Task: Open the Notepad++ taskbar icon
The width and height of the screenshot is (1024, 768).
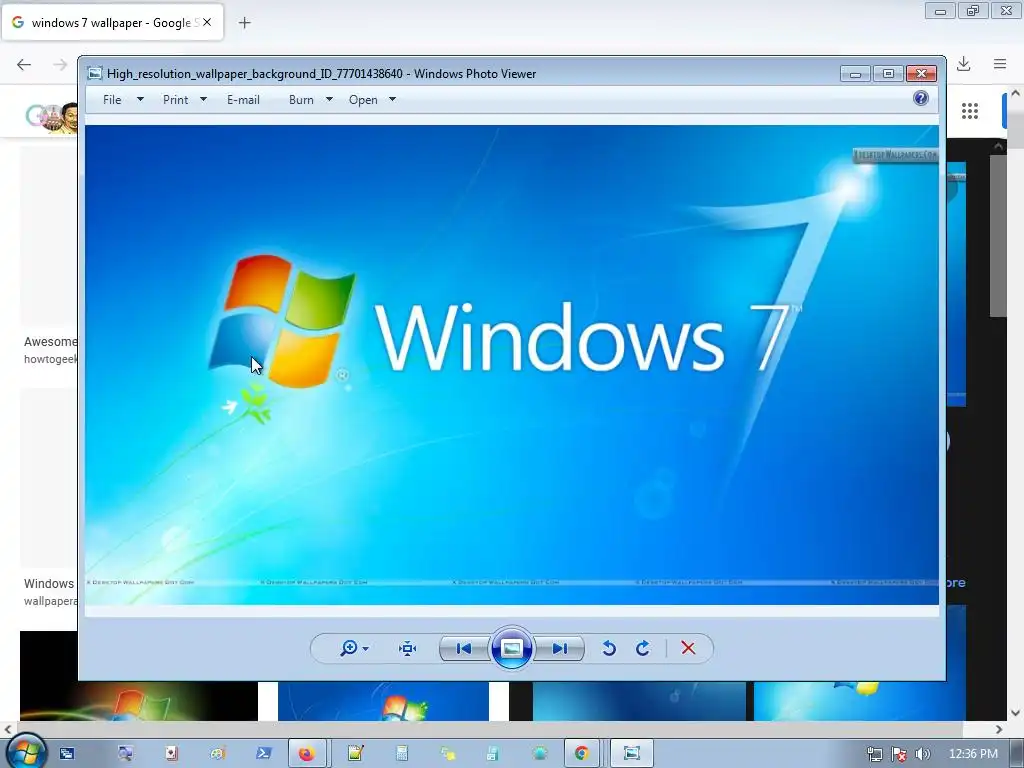Action: coord(355,754)
